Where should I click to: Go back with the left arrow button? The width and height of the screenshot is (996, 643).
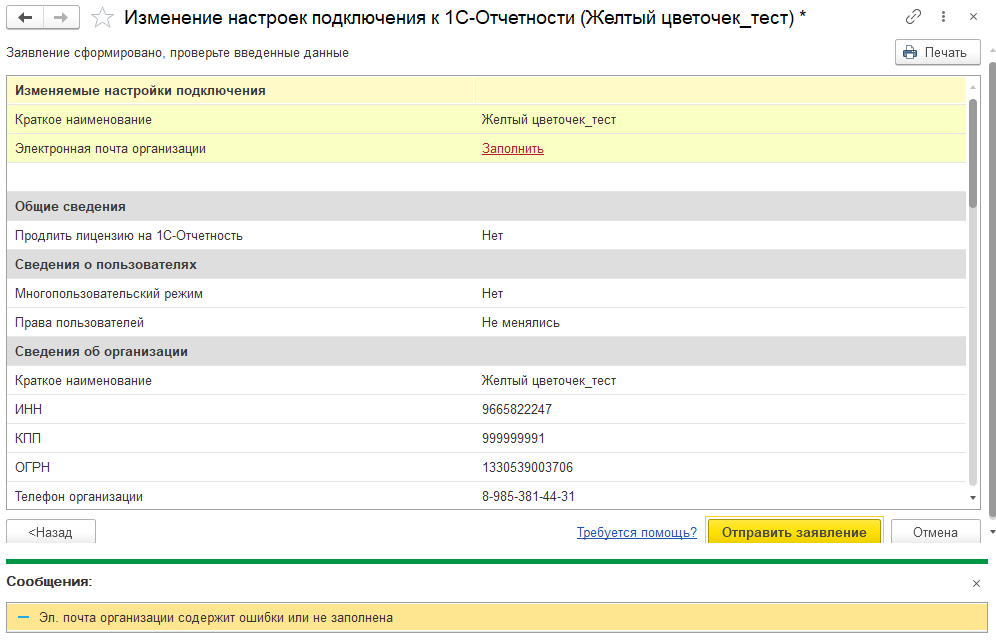pos(25,18)
